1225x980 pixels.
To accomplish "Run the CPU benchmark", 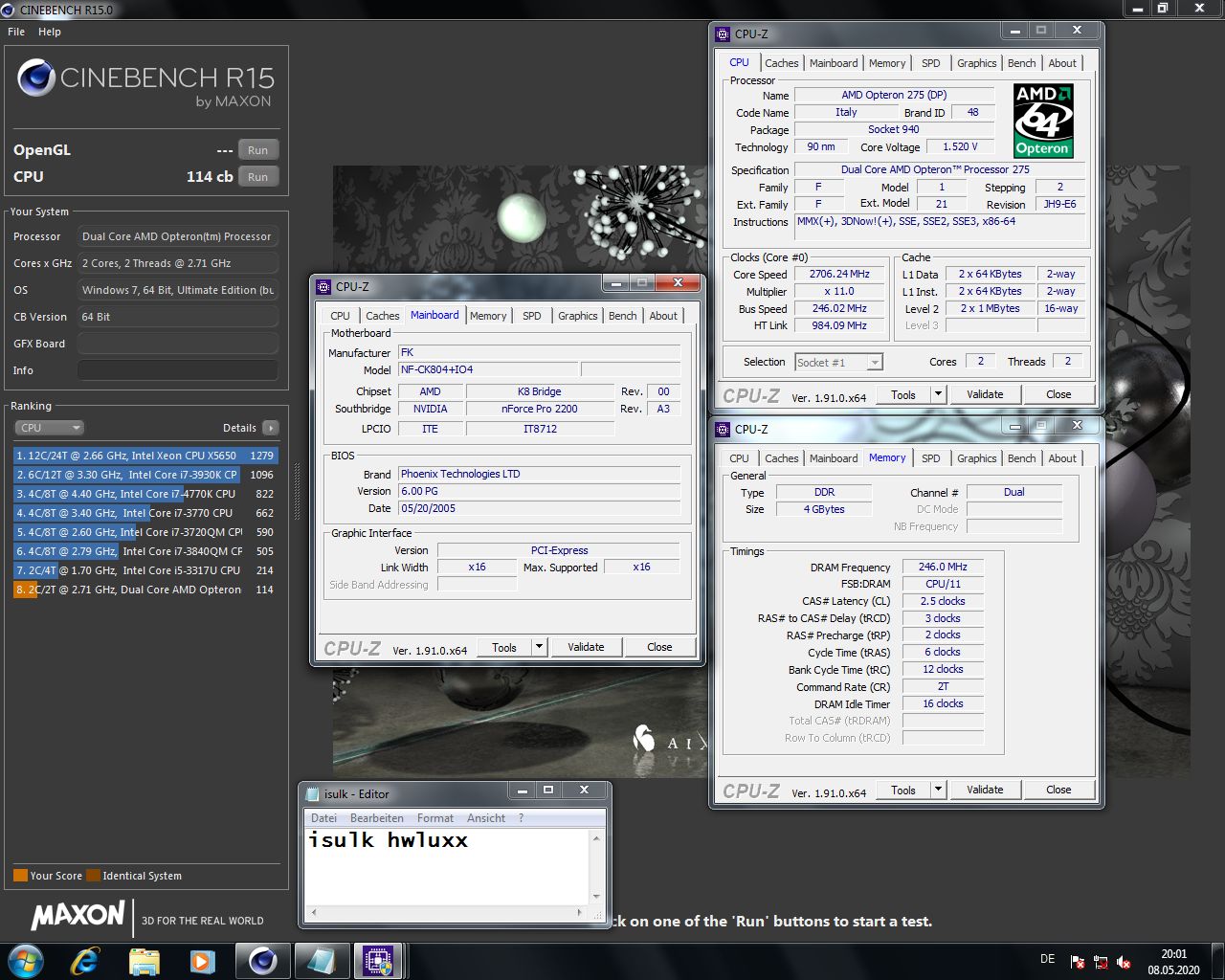I will coord(258,177).
